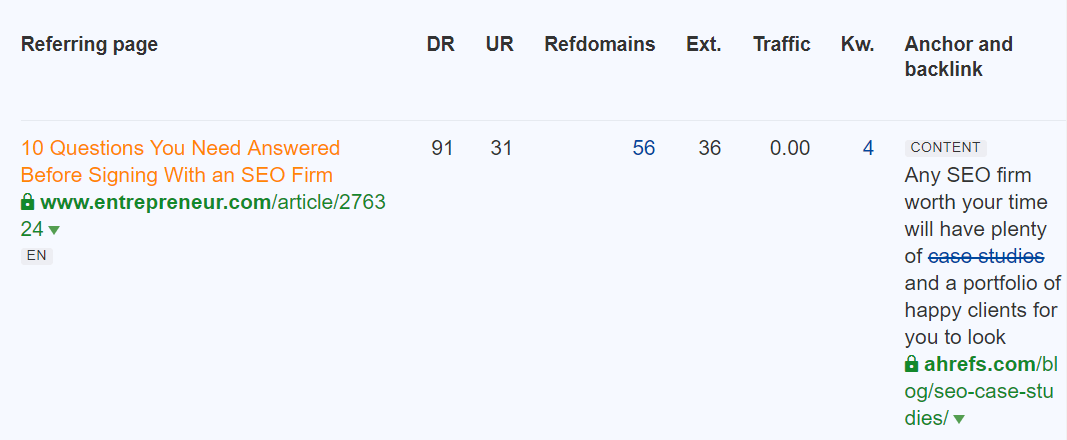Screen dimensions: 1067x440
Task: Click the 'Anchor and backlink' column header
Action: click(x=958, y=56)
